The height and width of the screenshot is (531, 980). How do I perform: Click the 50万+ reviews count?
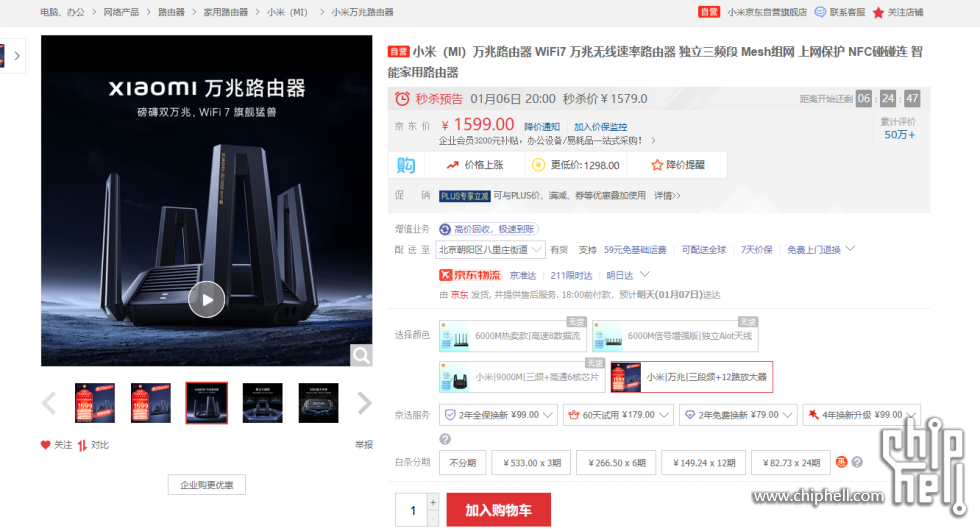(x=899, y=135)
